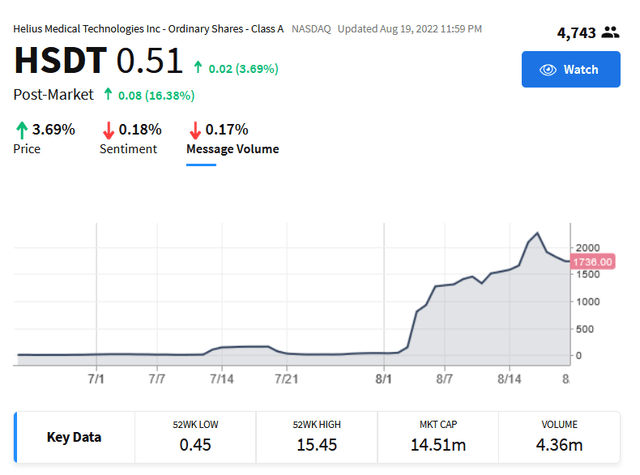Click the 7/7 date on chart axis
Viewport: 640px width, 475px height.
pyautogui.click(x=157, y=379)
